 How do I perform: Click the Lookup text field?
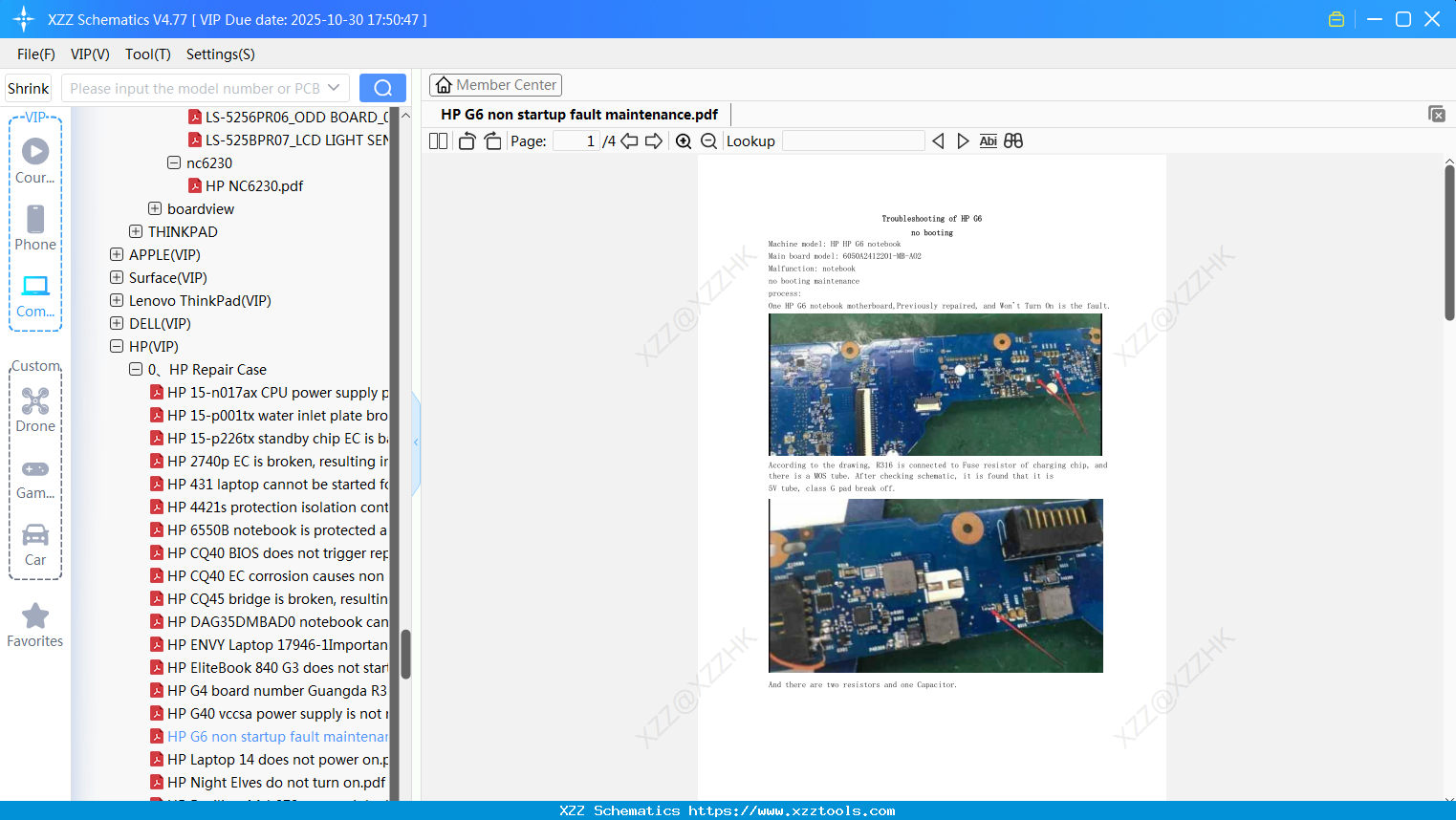[853, 141]
